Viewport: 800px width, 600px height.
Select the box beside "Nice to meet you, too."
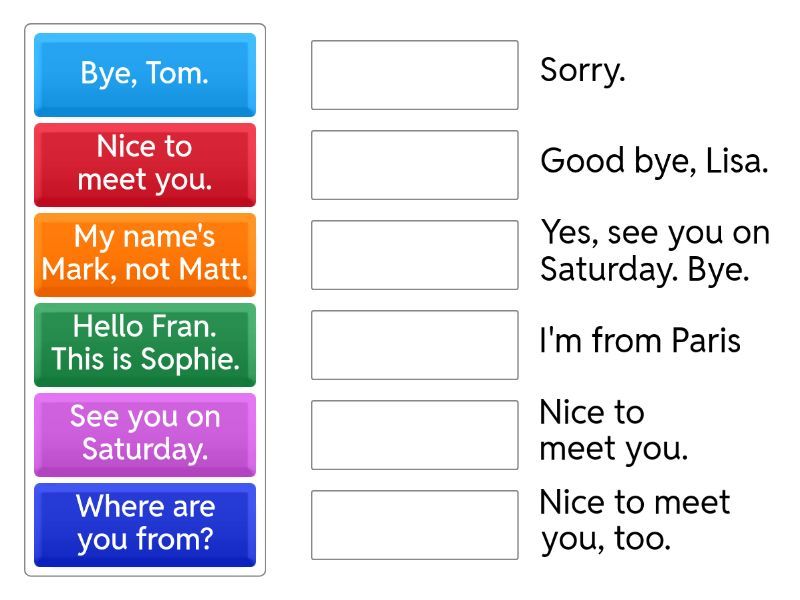[414, 525]
